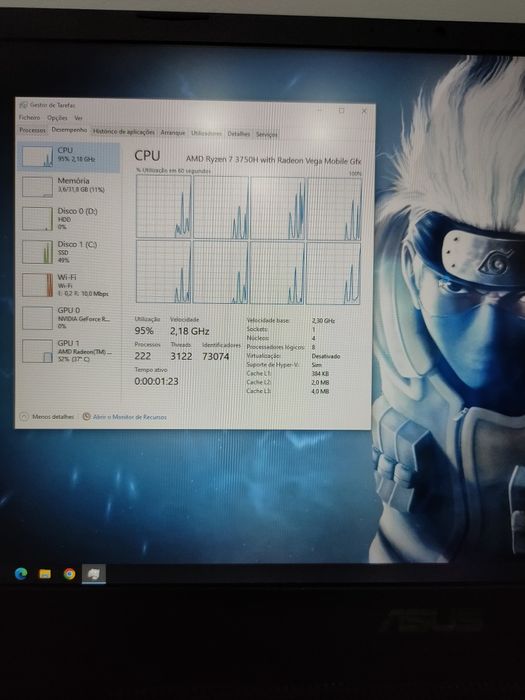The width and height of the screenshot is (525, 700).
Task: Click the Task Manager taskbar icon
Action: [x=94, y=574]
